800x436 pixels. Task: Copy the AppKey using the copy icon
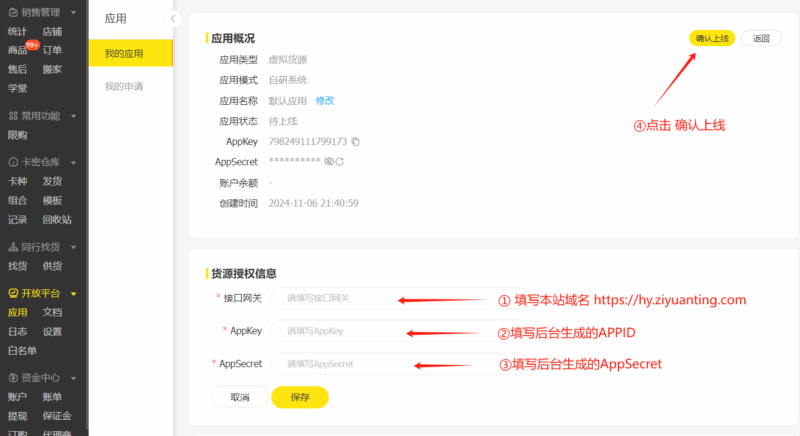tap(355, 142)
